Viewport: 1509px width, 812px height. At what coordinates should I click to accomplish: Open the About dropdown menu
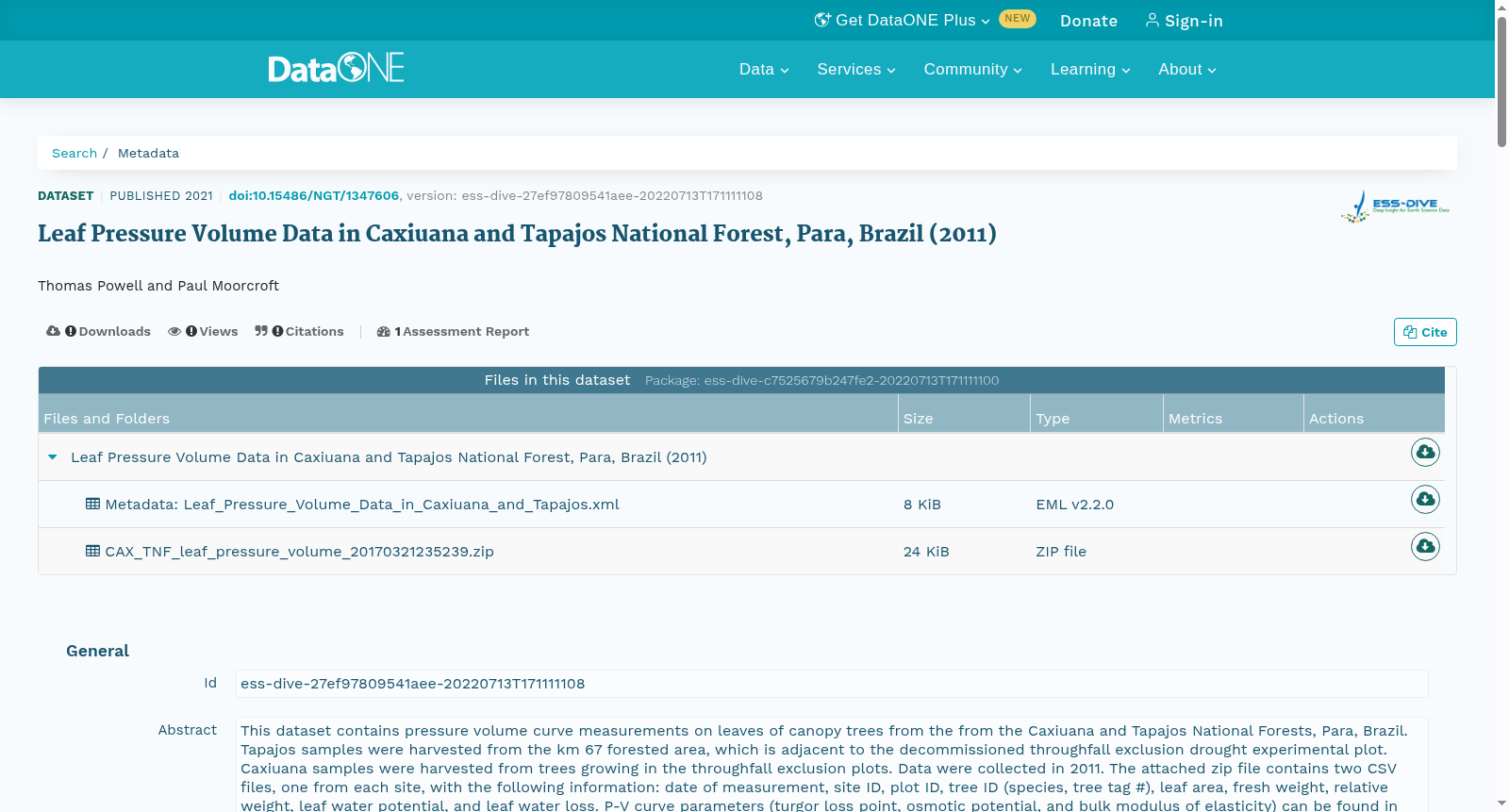(x=1186, y=70)
